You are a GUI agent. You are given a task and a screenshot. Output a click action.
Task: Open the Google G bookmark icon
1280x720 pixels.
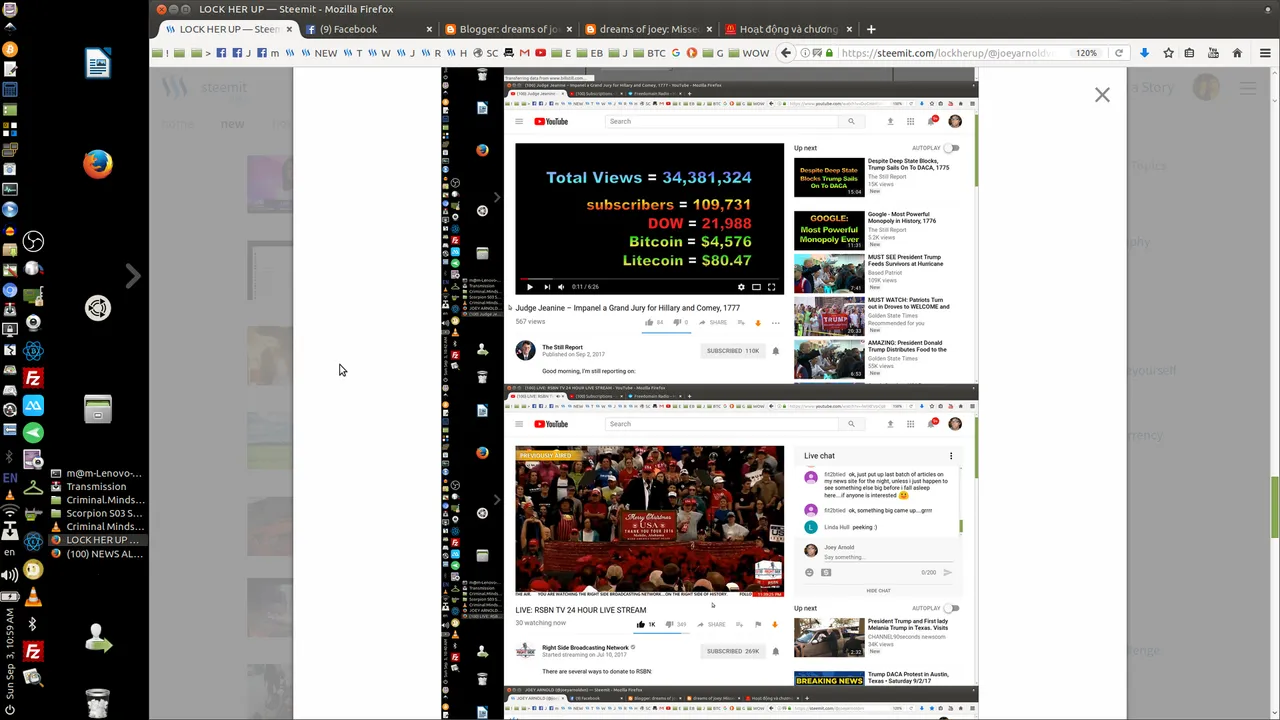(x=677, y=53)
